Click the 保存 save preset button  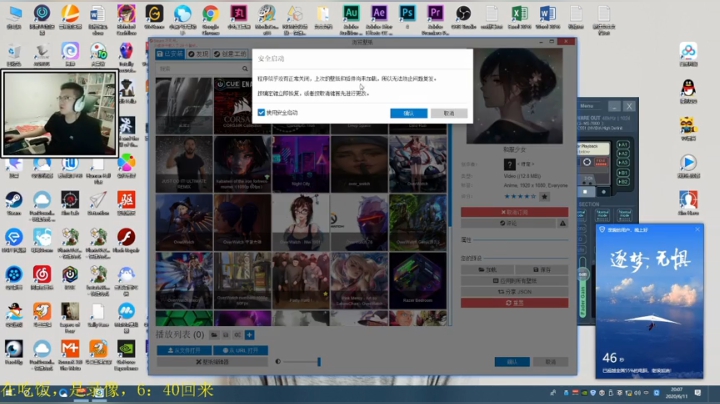[x=541, y=269]
